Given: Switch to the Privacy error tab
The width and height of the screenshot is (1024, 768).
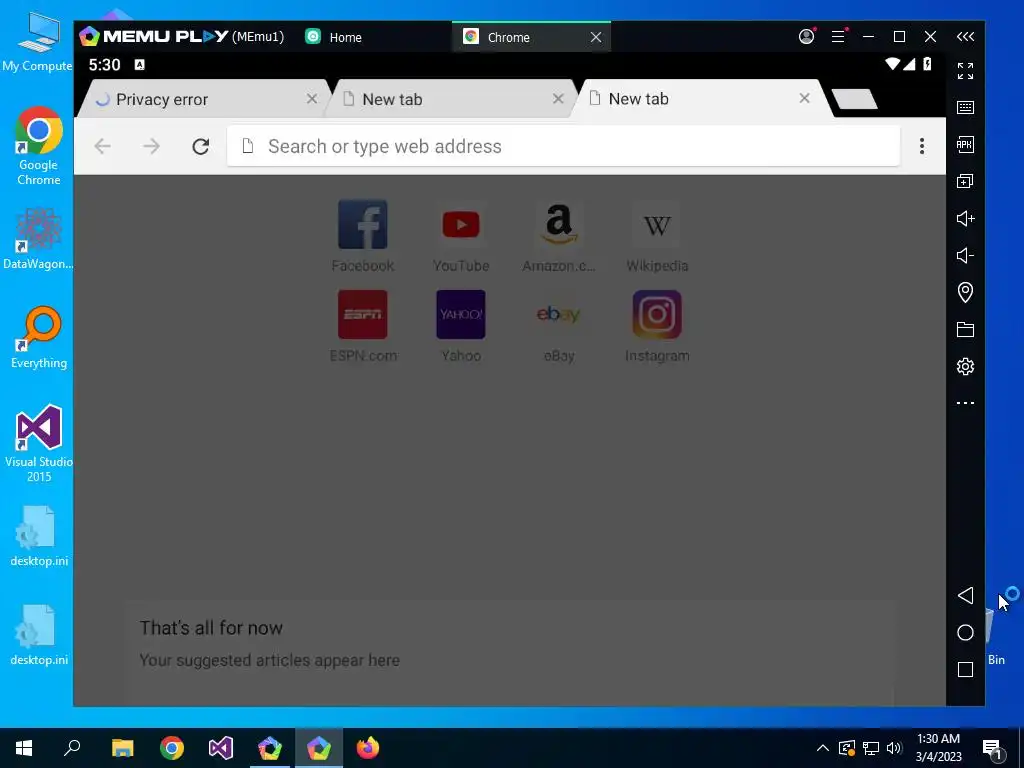Looking at the screenshot, I should (201, 99).
